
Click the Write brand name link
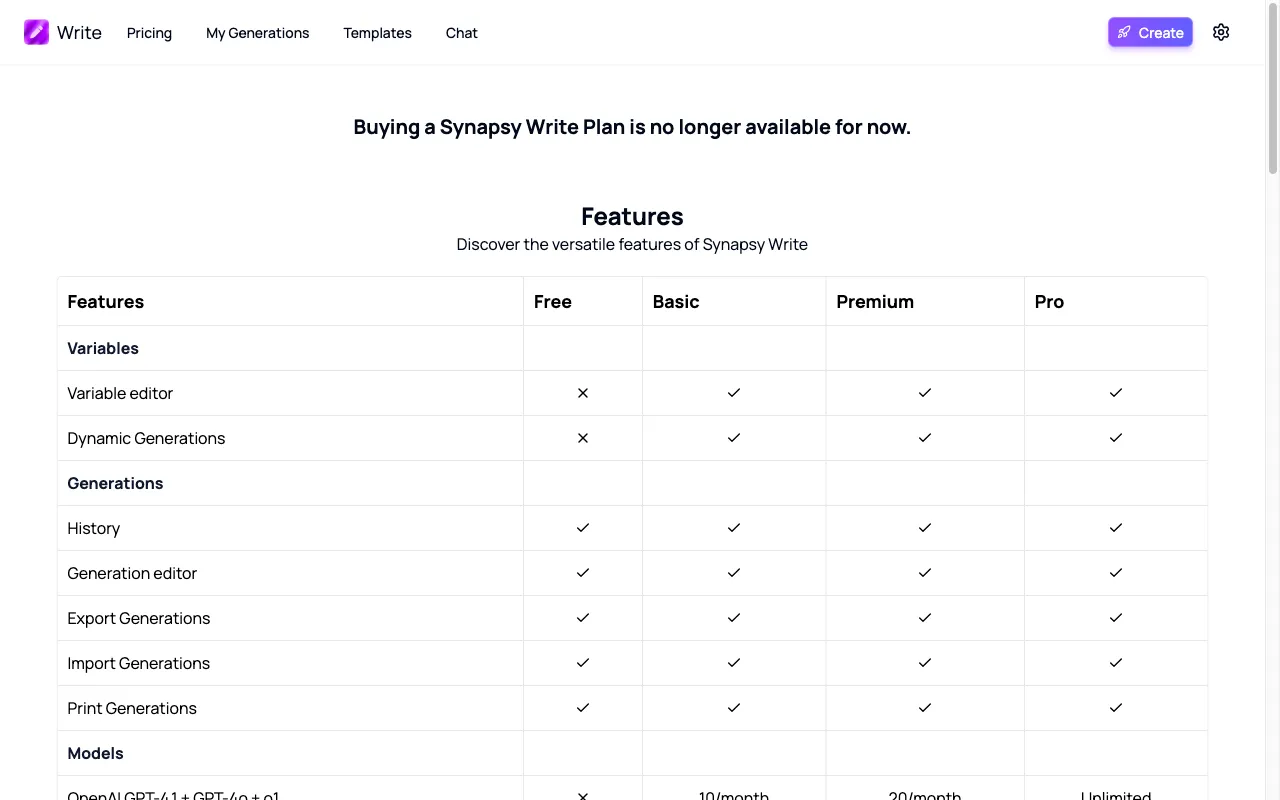(79, 32)
